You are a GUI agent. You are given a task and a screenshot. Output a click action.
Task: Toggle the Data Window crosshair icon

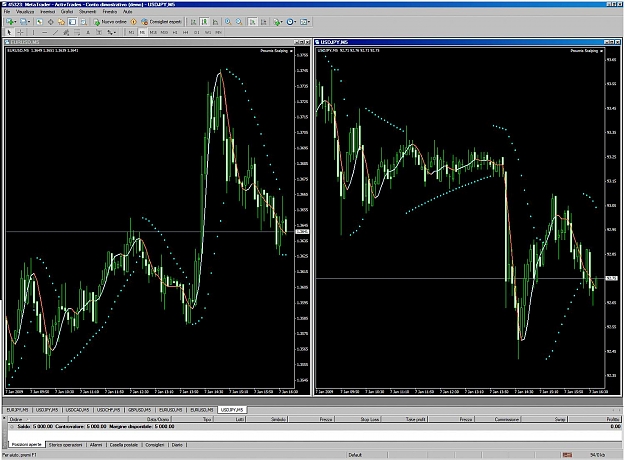(x=51, y=22)
